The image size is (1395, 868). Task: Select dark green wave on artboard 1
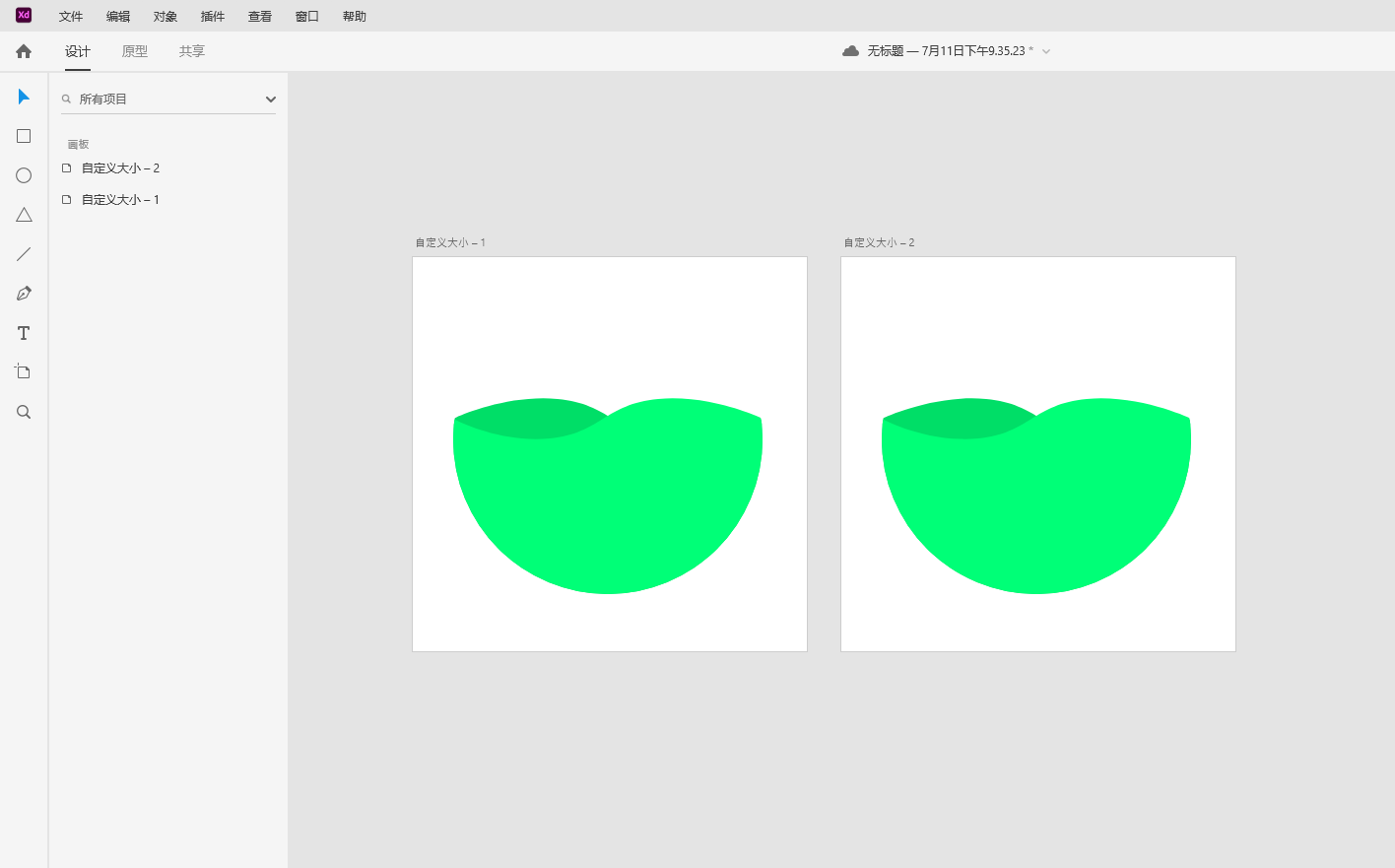530,420
